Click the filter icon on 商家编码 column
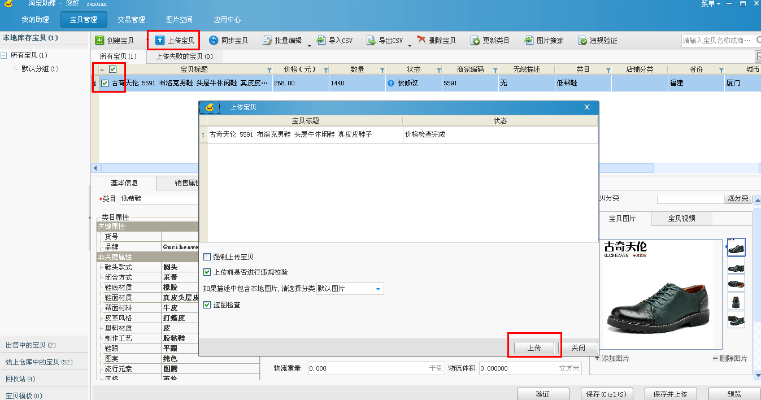This screenshot has height=400, width=761. pyautogui.click(x=495, y=70)
